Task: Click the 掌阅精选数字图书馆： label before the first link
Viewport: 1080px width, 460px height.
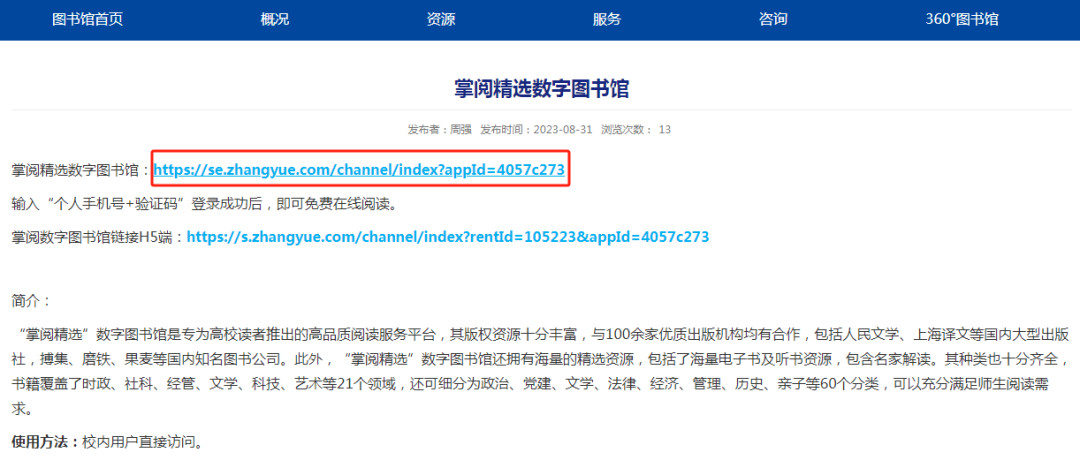Action: point(80,171)
